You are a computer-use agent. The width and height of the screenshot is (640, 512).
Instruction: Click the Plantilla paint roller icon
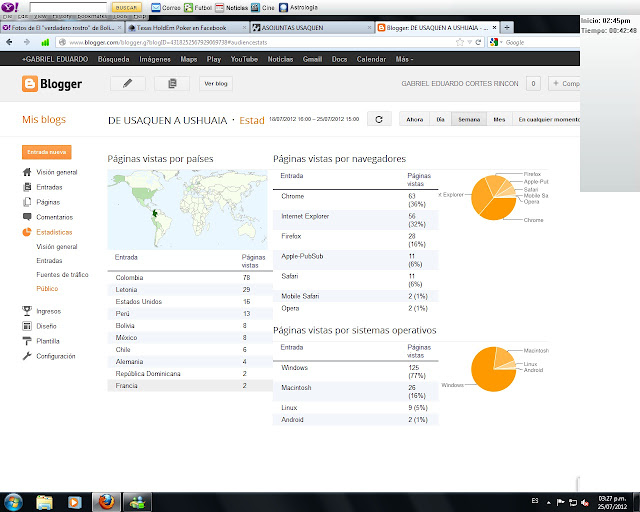tap(27, 341)
